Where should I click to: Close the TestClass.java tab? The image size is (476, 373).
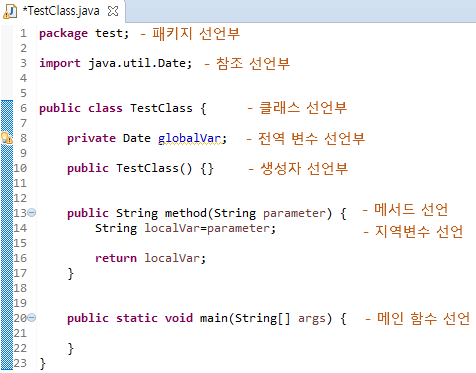113,11
